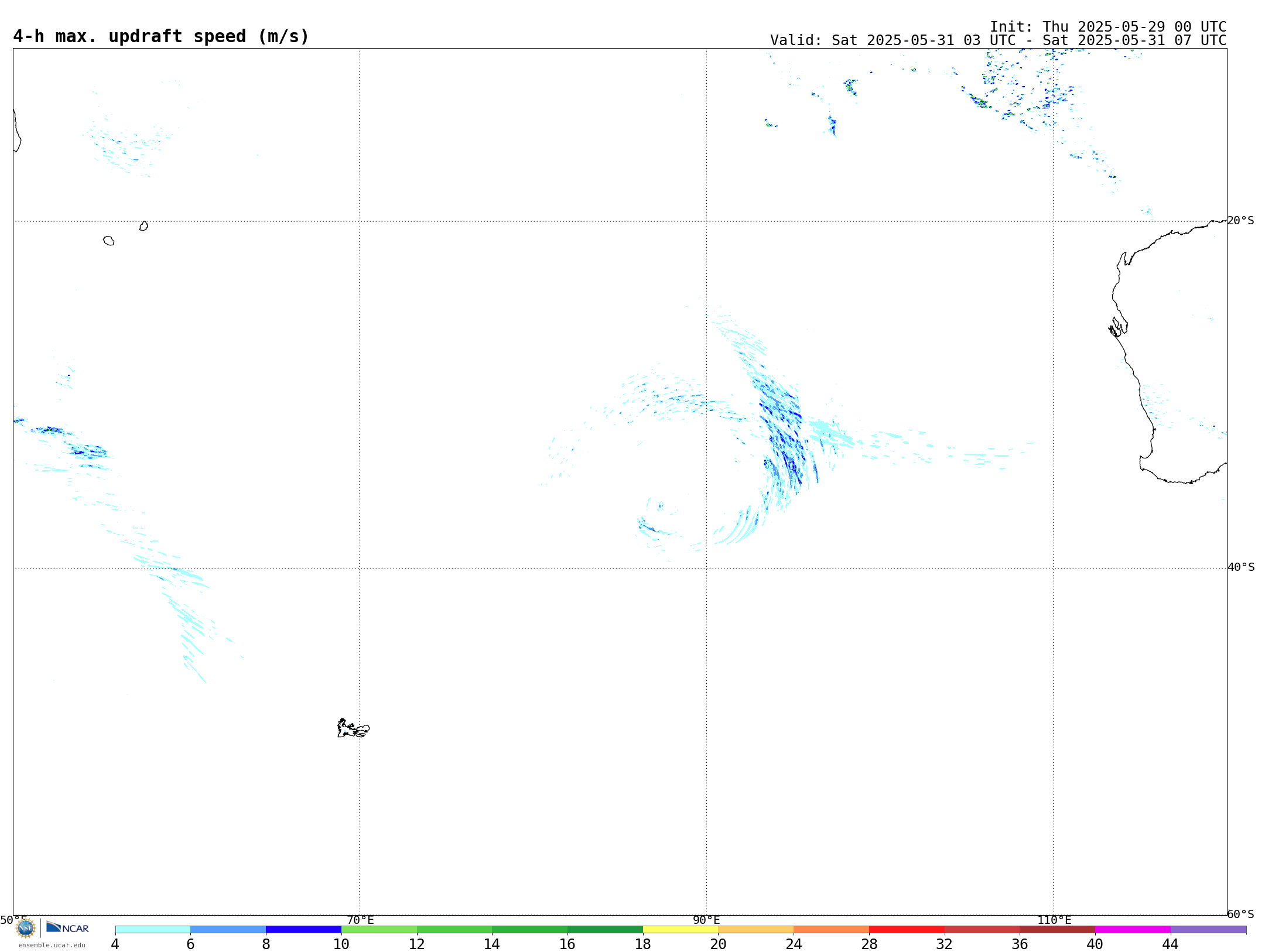The image size is (1265, 952).
Task: Click the 70°E longitude label
Action: pyautogui.click(x=360, y=920)
